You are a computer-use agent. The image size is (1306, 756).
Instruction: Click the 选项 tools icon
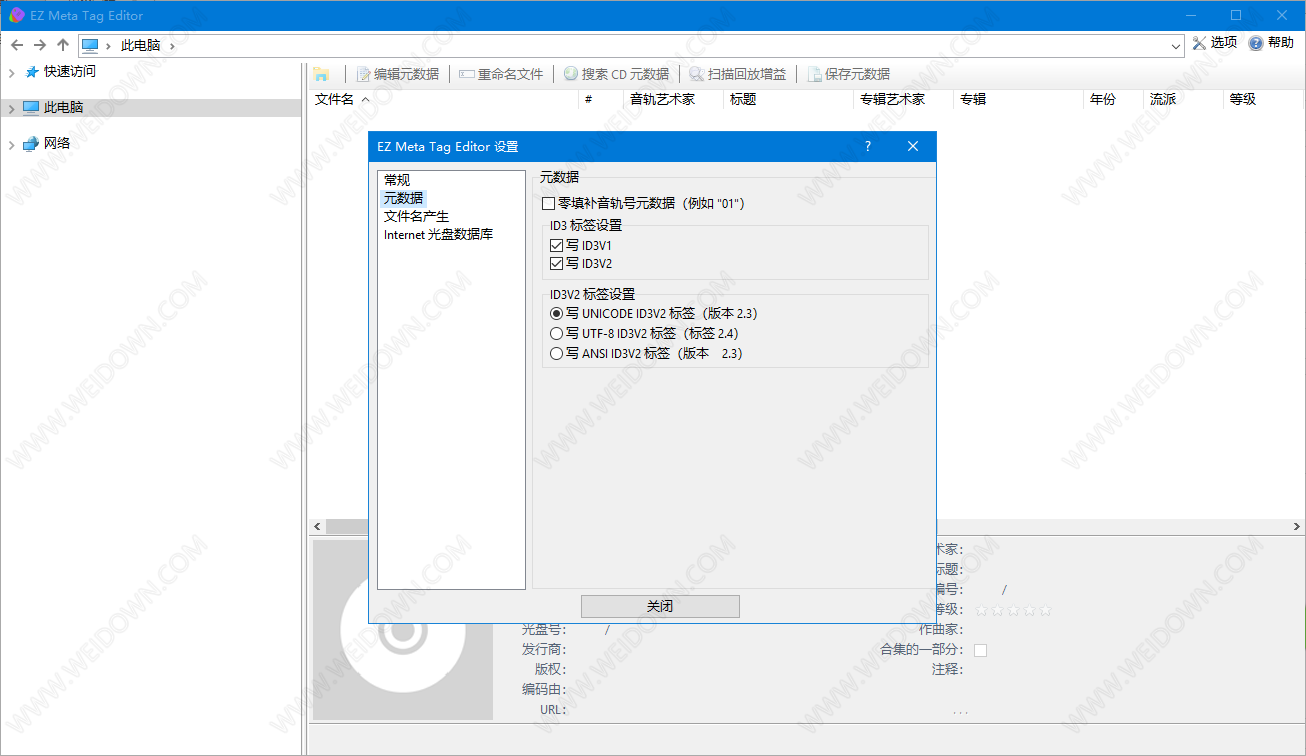(1200, 43)
